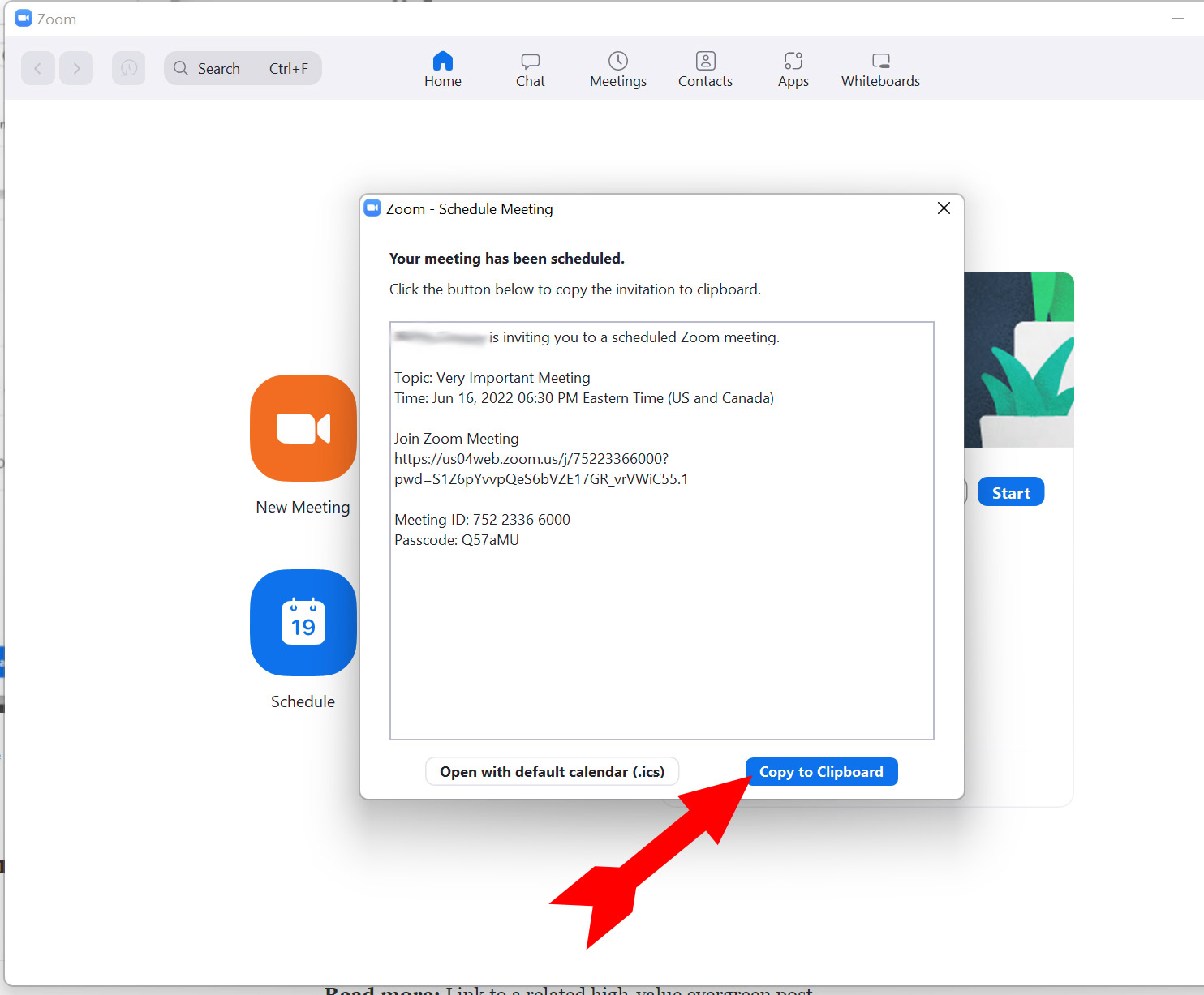Image resolution: width=1204 pixels, height=995 pixels.
Task: Open the Contacts tab
Action: 705,69
